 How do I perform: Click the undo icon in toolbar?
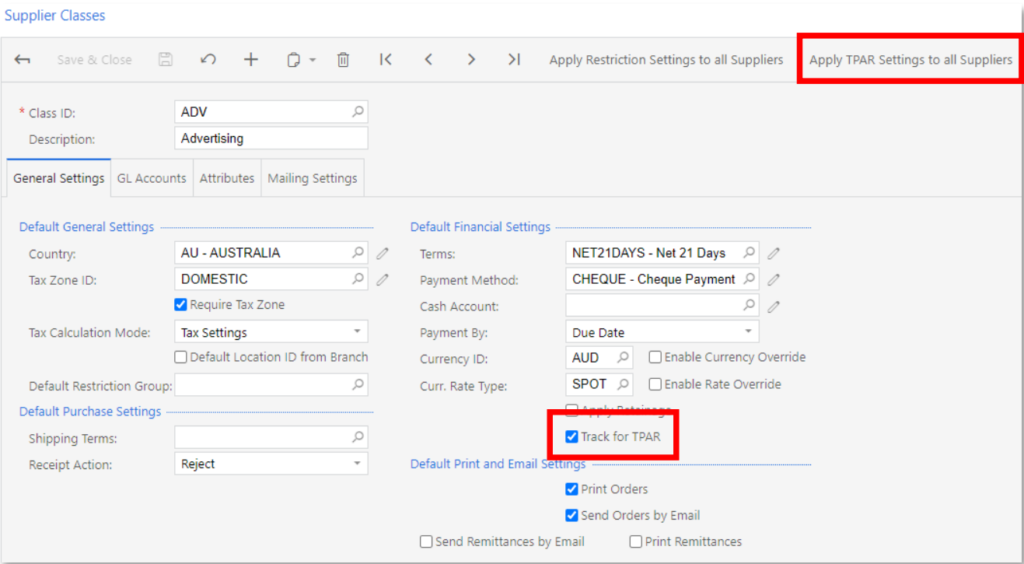(x=208, y=59)
